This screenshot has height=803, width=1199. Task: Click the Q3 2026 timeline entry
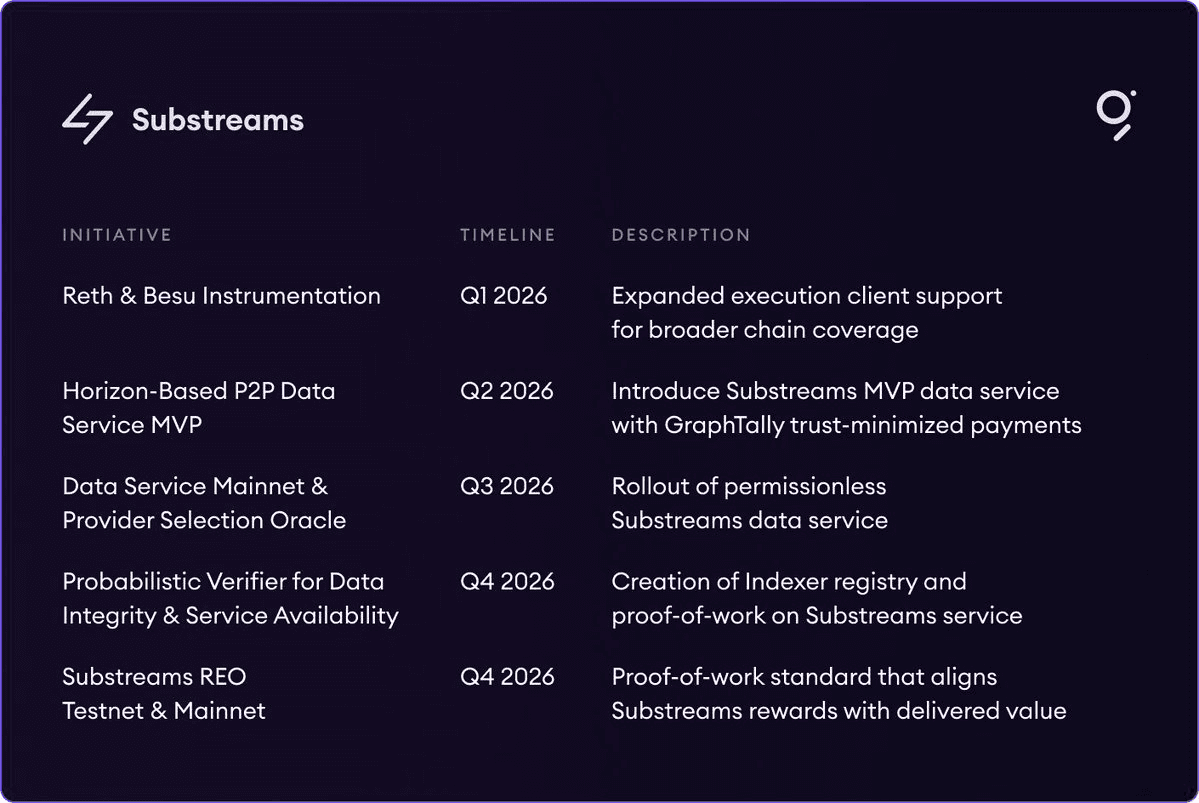click(x=506, y=486)
